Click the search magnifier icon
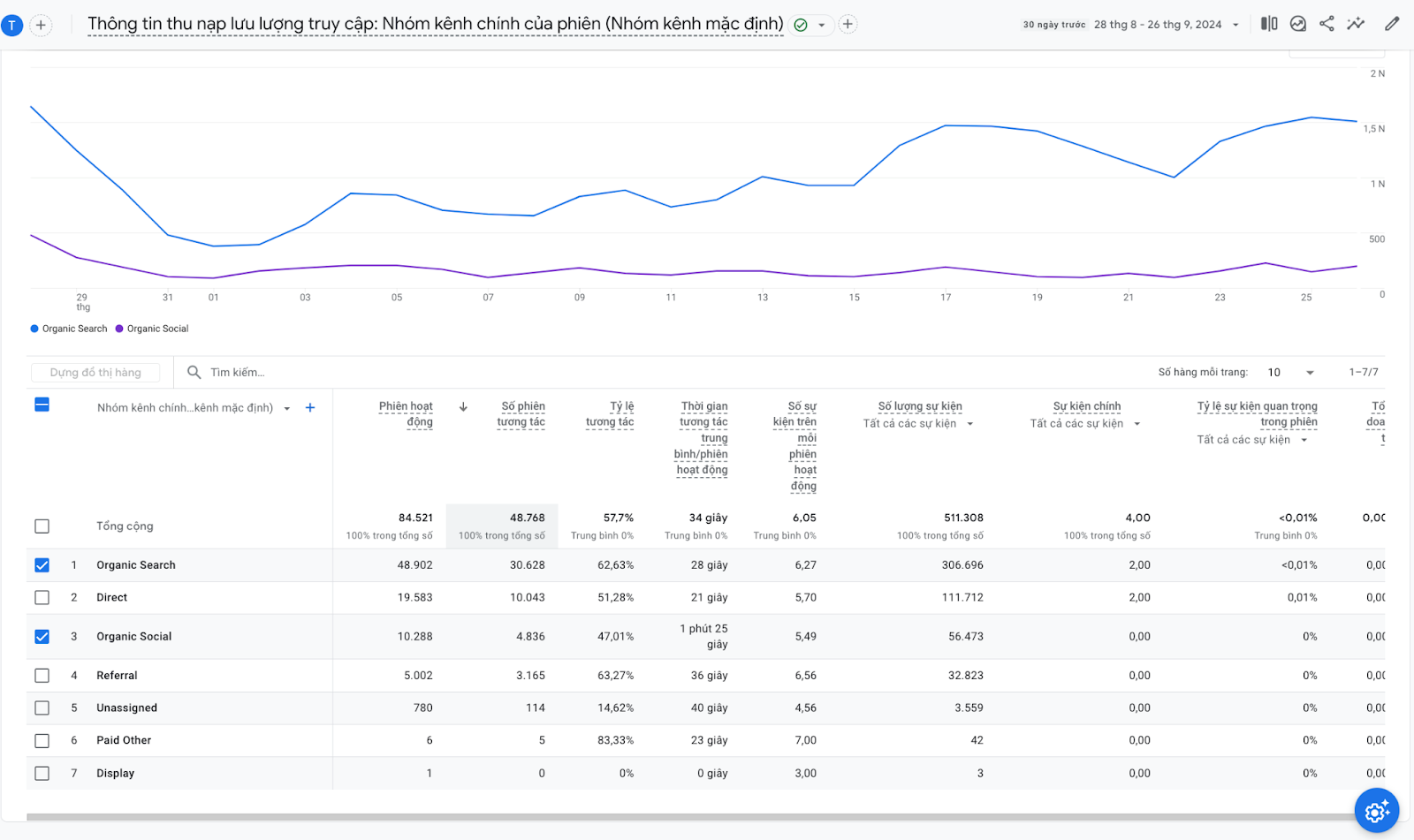This screenshot has height=840, width=1414. click(x=194, y=373)
